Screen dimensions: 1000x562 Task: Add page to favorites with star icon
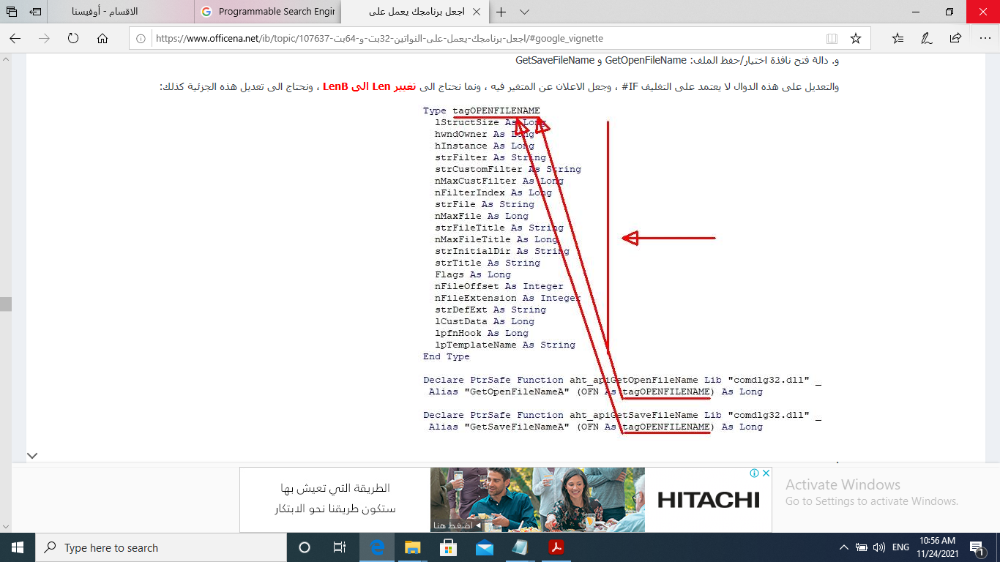click(x=855, y=38)
